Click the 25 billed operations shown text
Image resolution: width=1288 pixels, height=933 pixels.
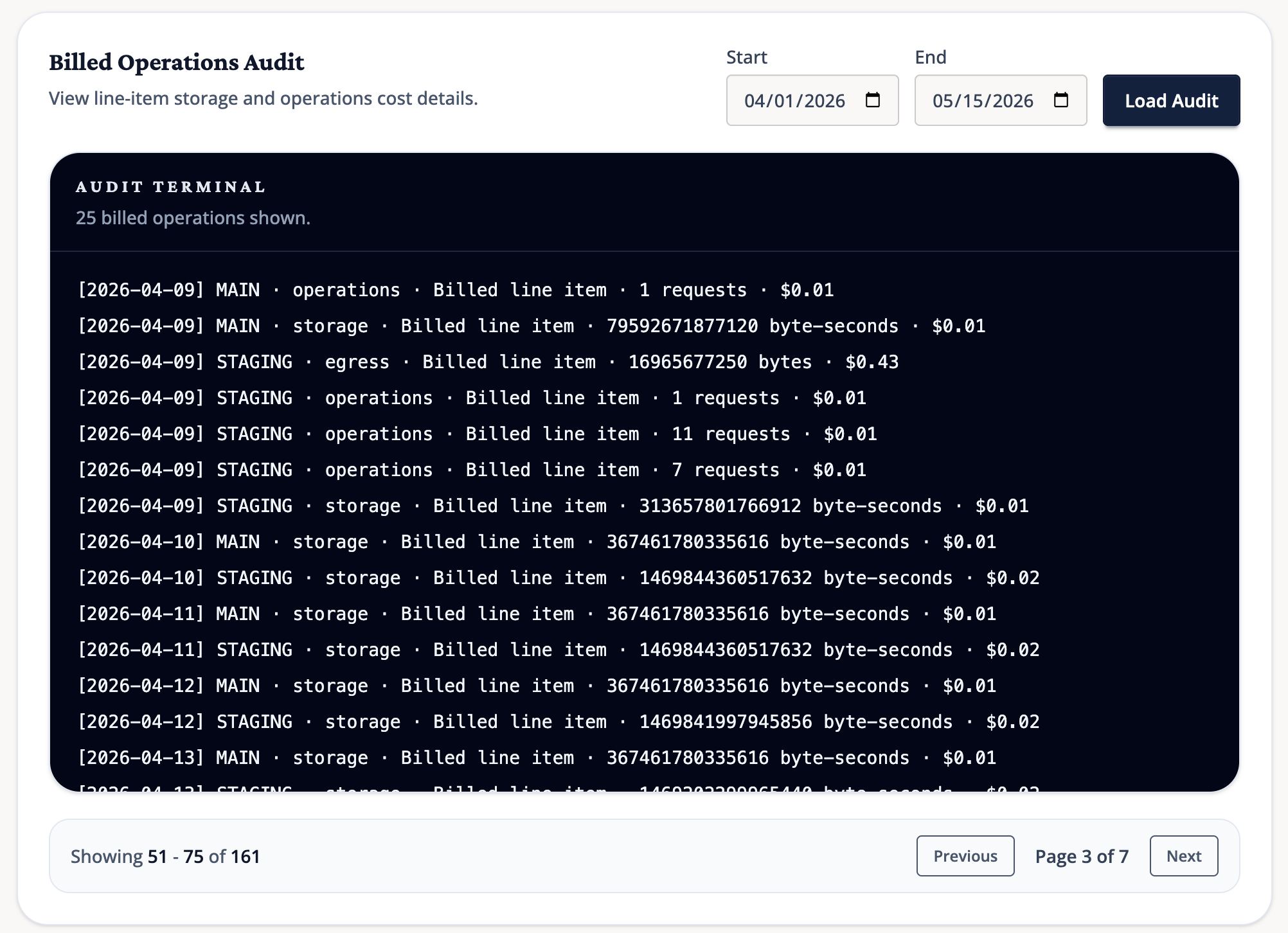pyautogui.click(x=193, y=218)
